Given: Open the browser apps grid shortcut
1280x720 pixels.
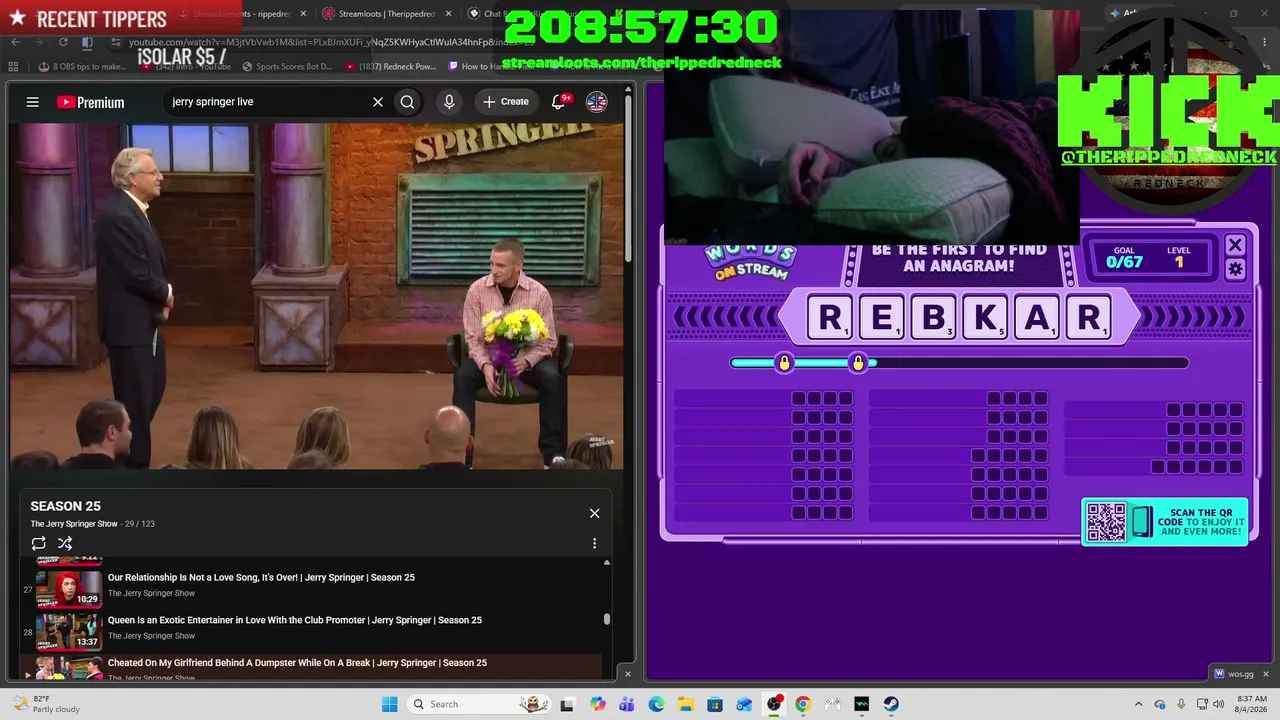Looking at the screenshot, I should [14, 67].
